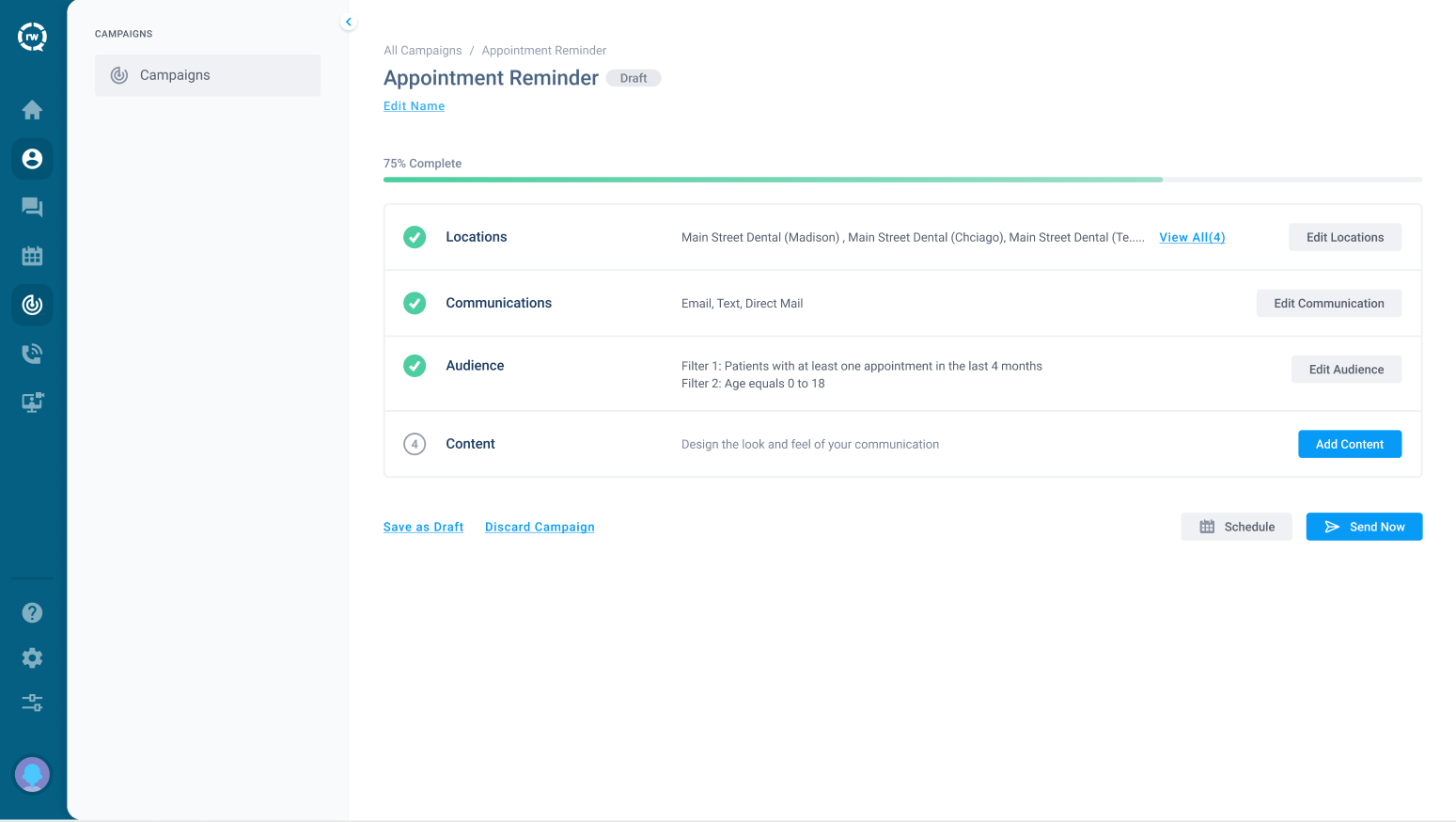Open the Contacts person icon in the sidebar

[x=32, y=159]
